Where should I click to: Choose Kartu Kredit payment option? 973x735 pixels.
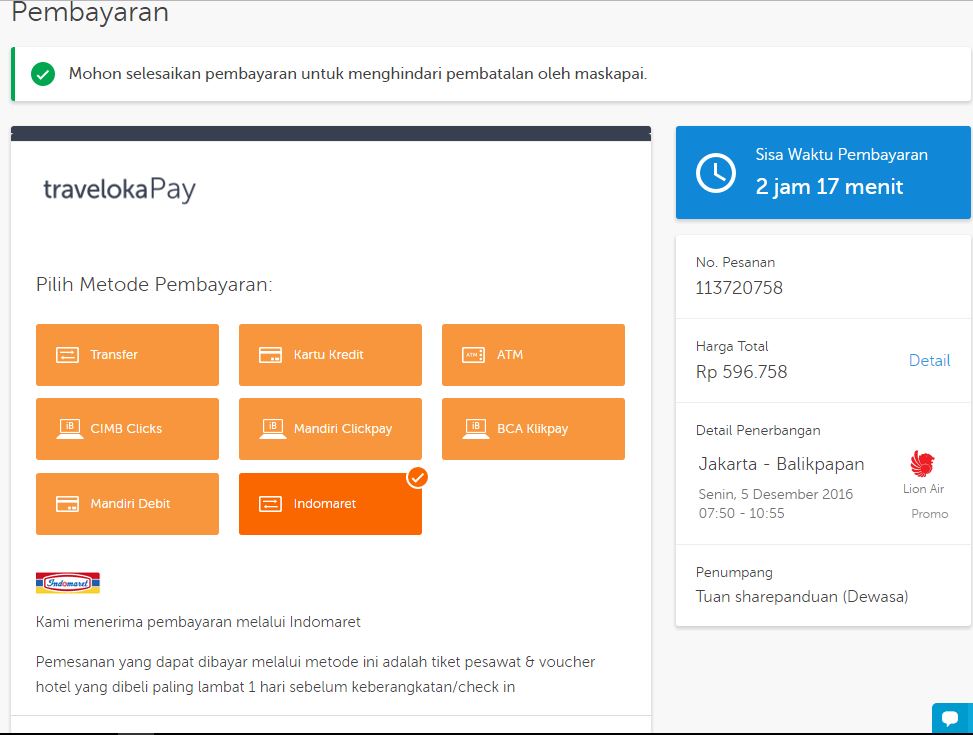coord(330,354)
